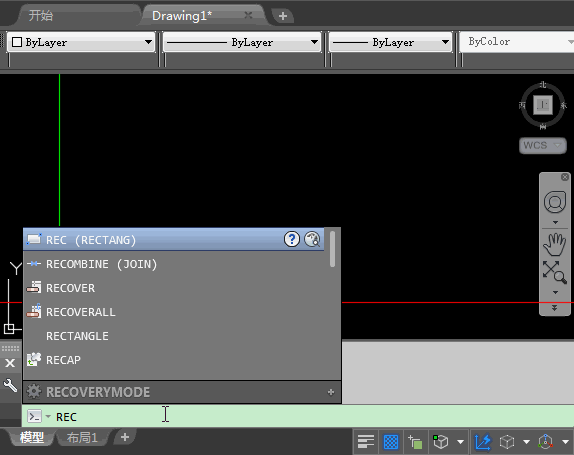Select the Pan hand tool in navigation bar

tap(555, 244)
